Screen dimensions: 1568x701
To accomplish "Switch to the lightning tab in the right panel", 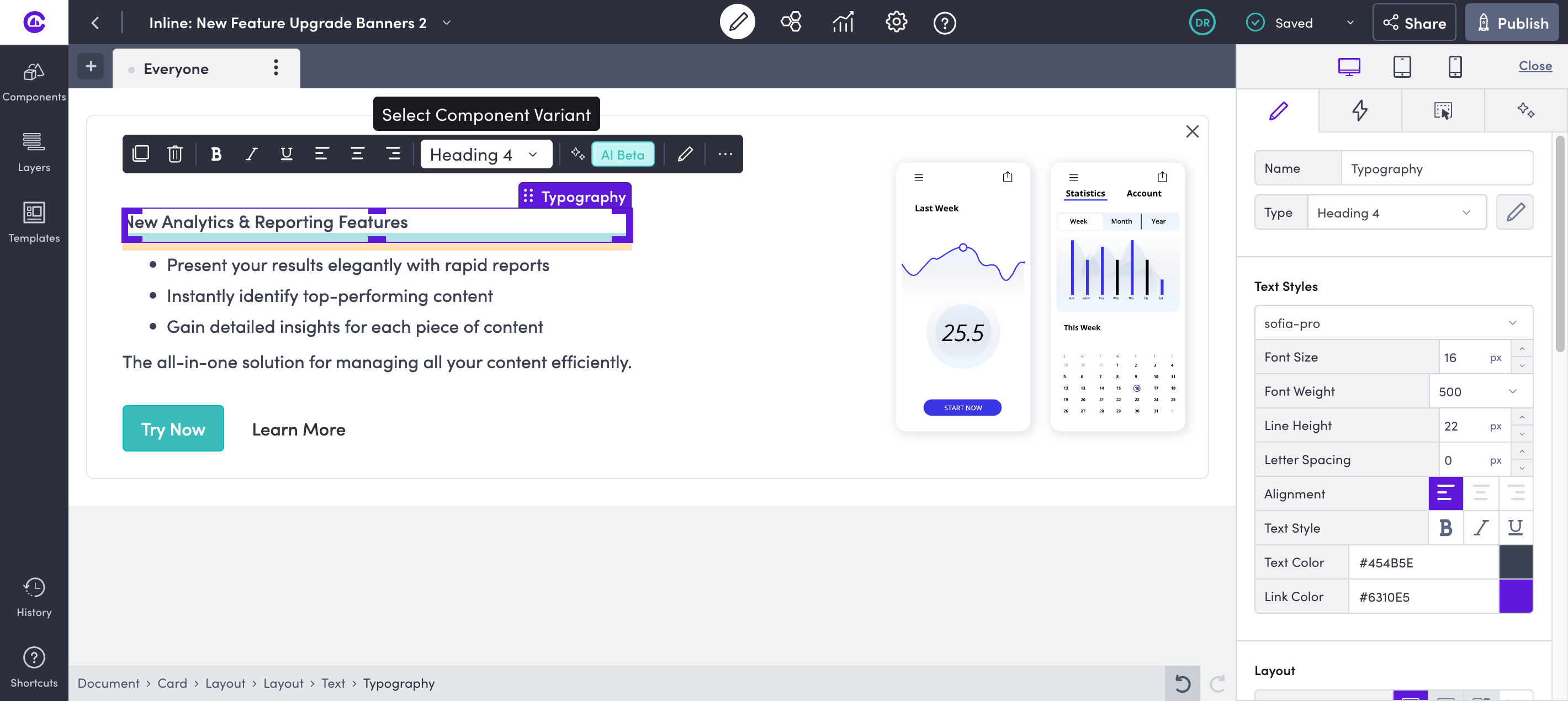I will (1360, 111).
